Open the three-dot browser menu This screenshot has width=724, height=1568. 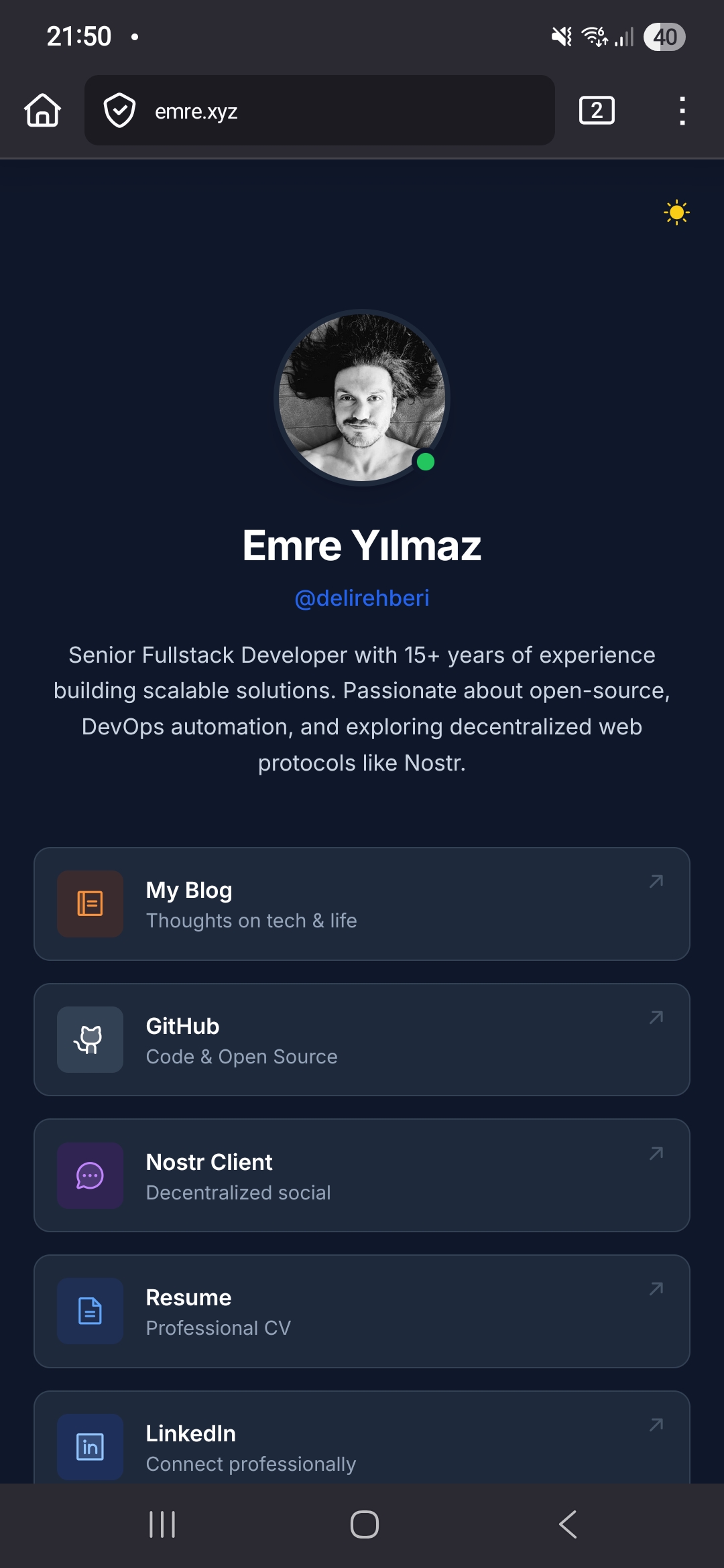pos(682,111)
